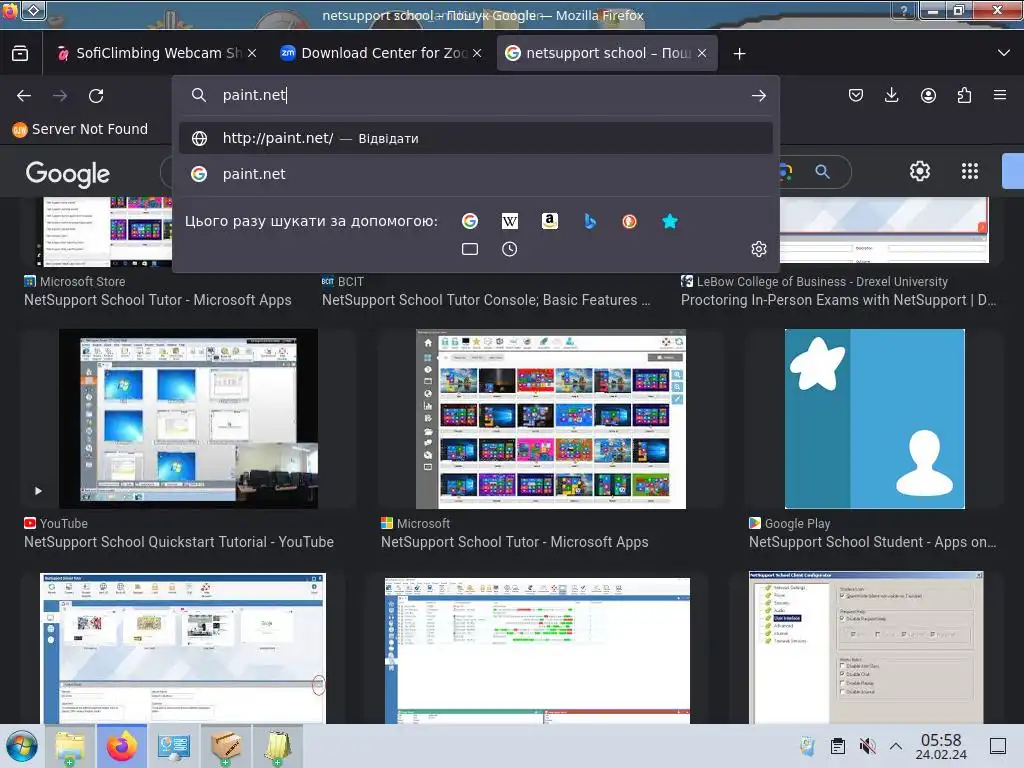Viewport: 1024px width, 768px height.
Task: Open NetSupport School Student Google Play link
Action: [872, 542]
